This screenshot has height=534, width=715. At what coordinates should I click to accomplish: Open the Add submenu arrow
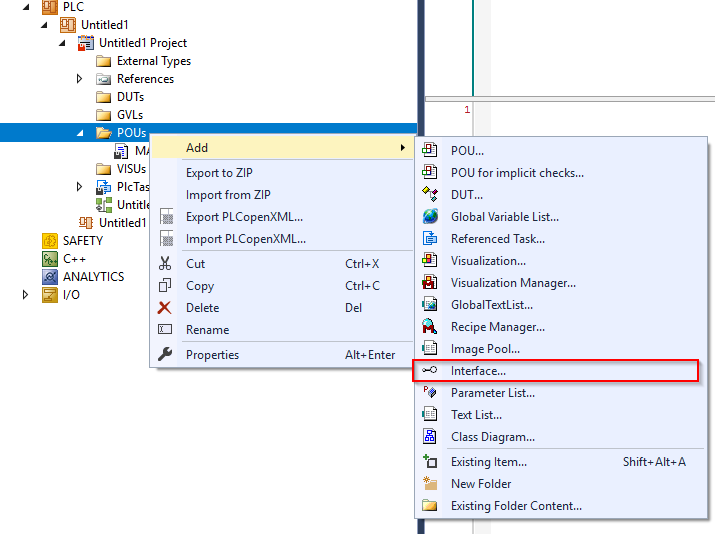[403, 147]
